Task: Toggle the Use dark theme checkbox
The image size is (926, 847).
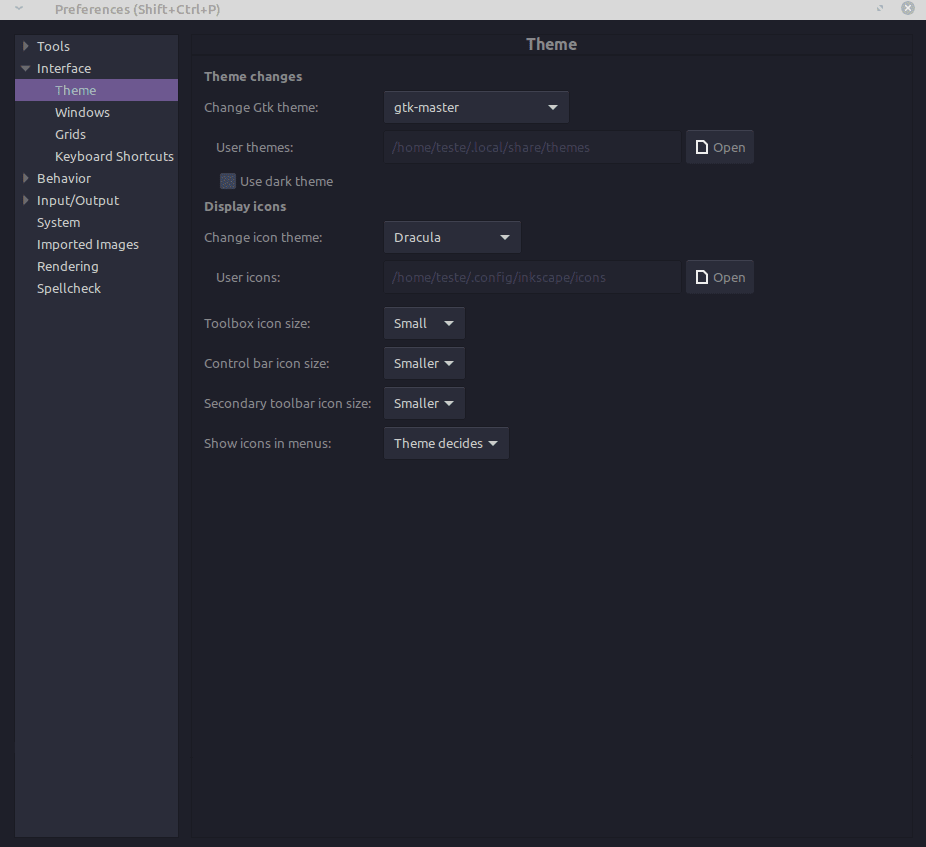Action: point(228,181)
